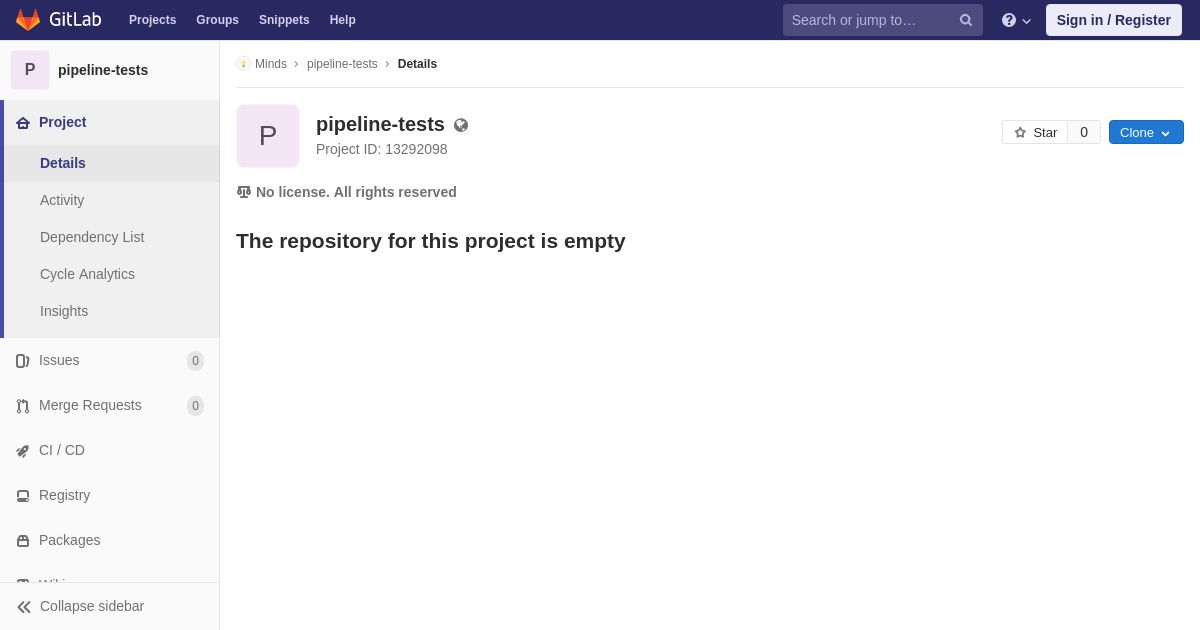Open pipeline-tests breadcrumb link
The width and height of the screenshot is (1200, 630).
coord(342,64)
